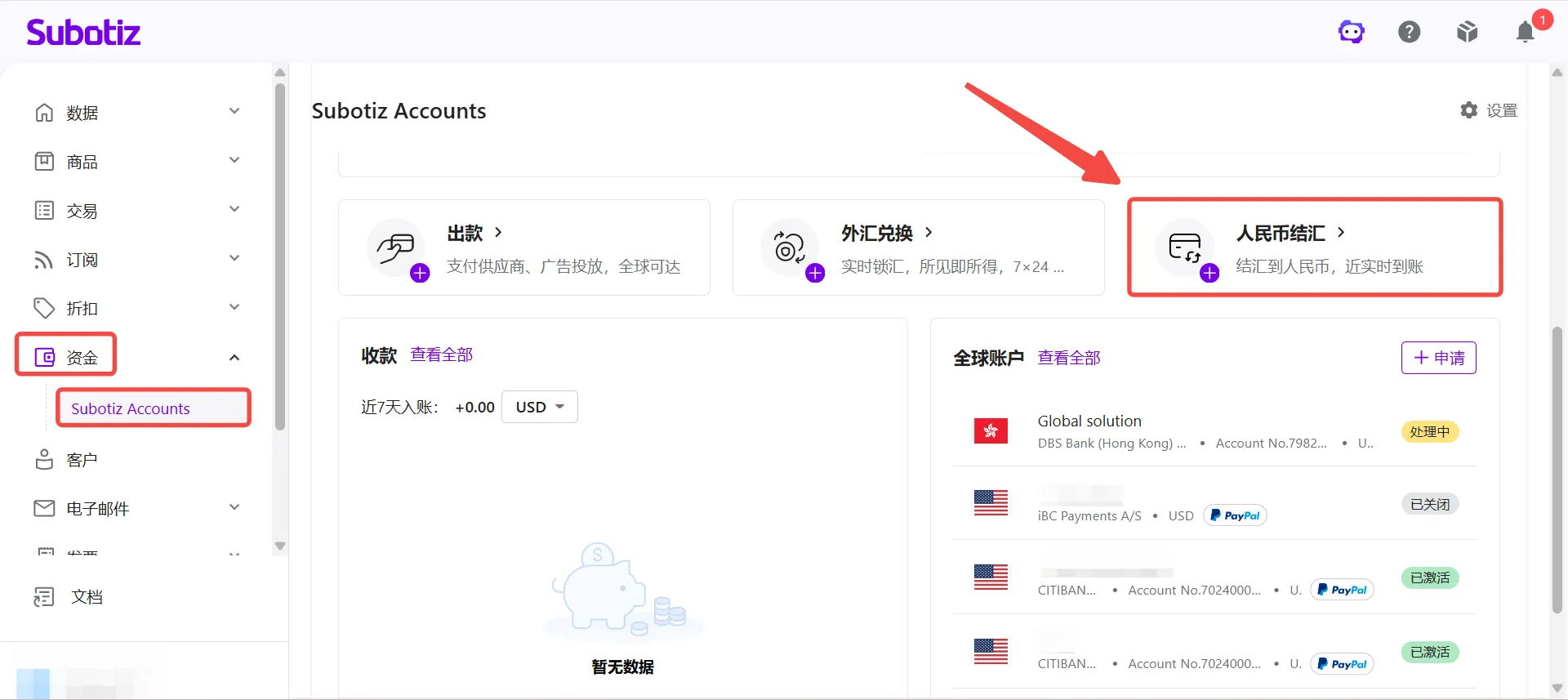The width and height of the screenshot is (1568, 700).
Task: Click the DBS Bank (Hong Kong) text
Action: click(1111, 444)
